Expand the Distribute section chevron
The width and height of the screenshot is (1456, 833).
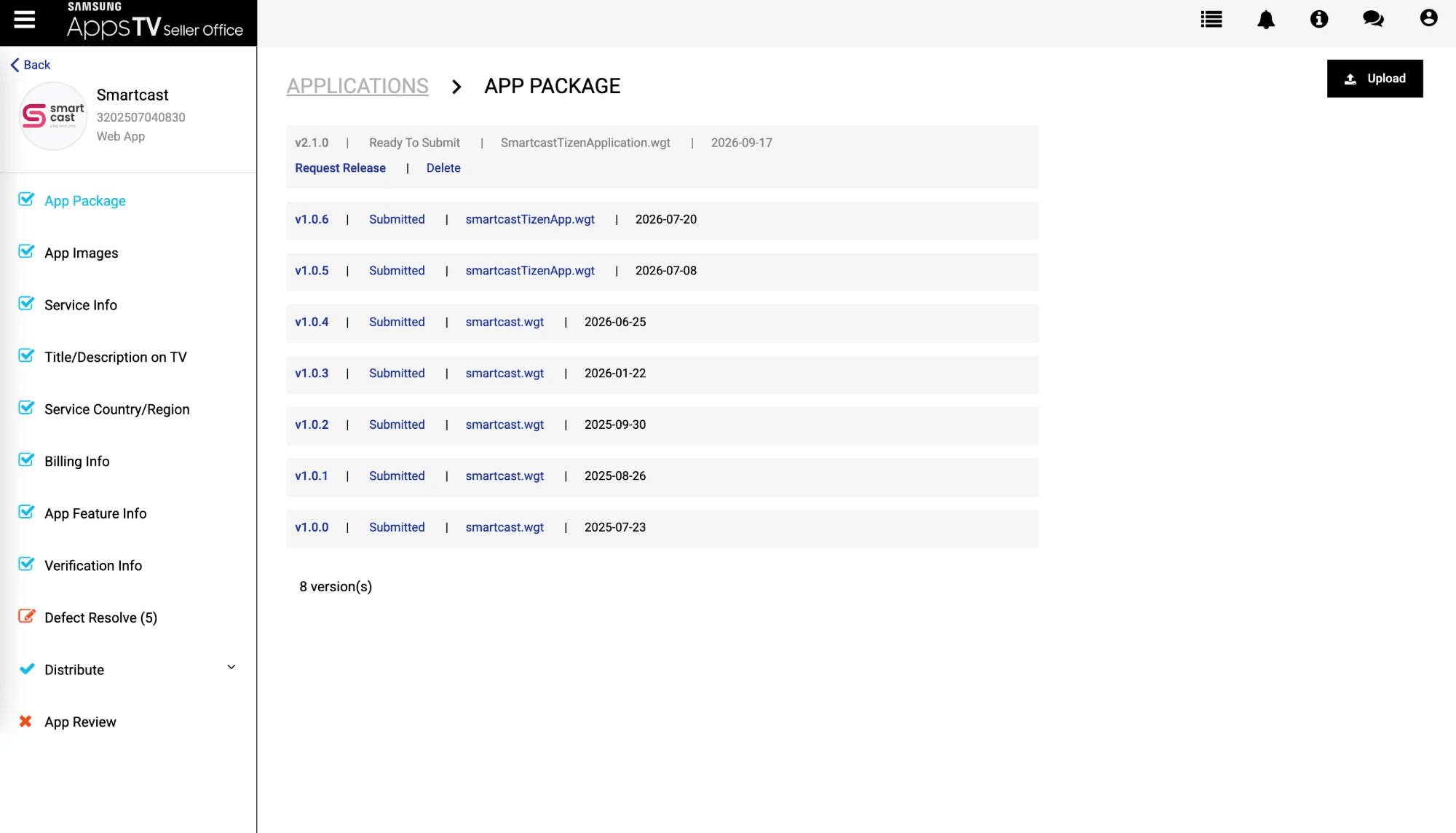tap(232, 667)
